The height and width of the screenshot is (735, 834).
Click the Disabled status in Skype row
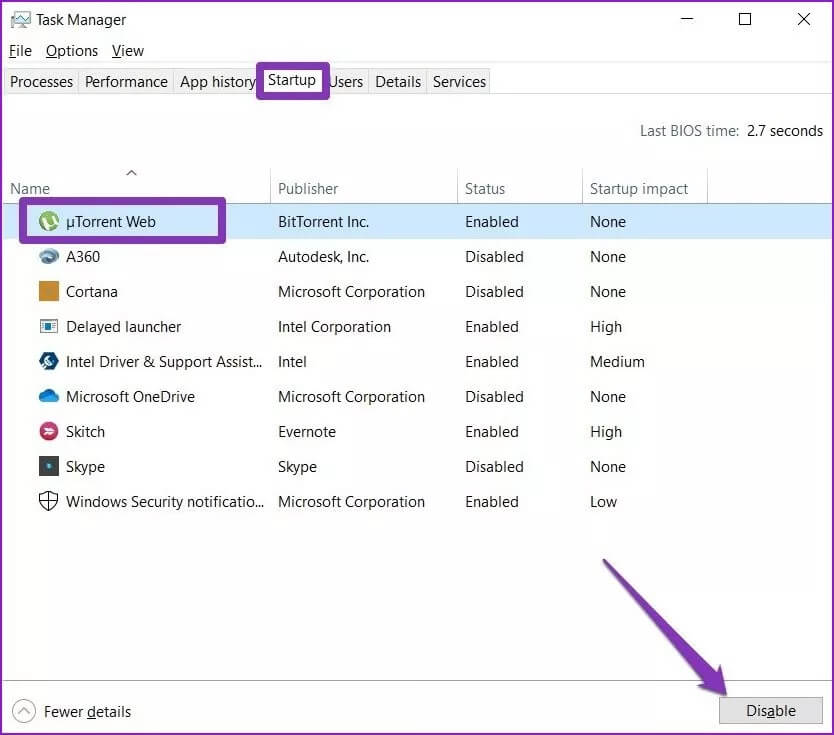(494, 467)
